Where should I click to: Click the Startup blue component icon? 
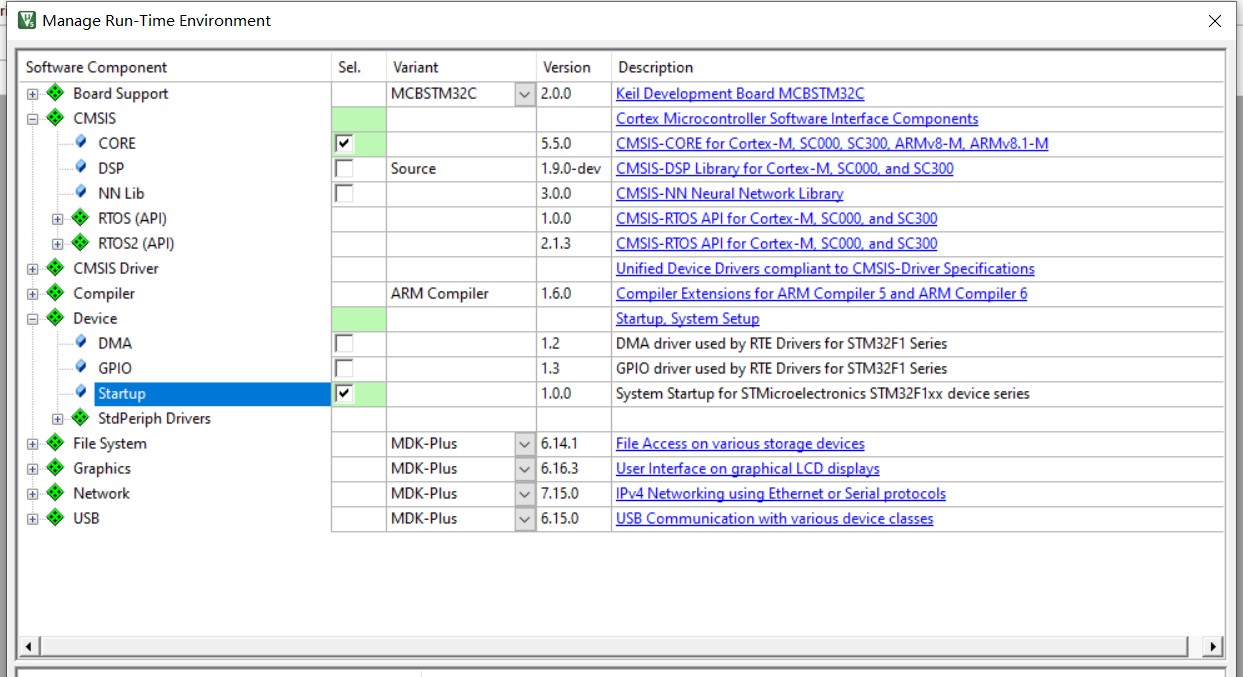(81, 392)
